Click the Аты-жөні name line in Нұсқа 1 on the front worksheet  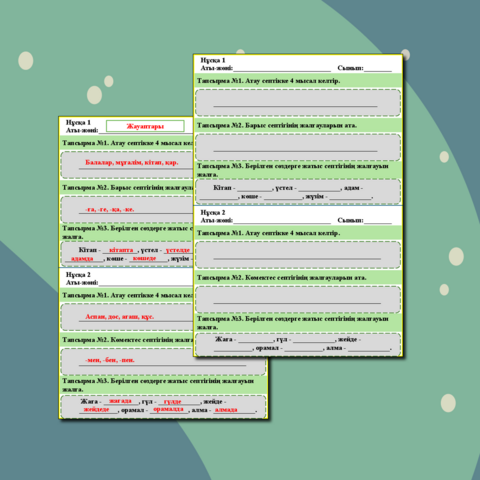pos(282,71)
